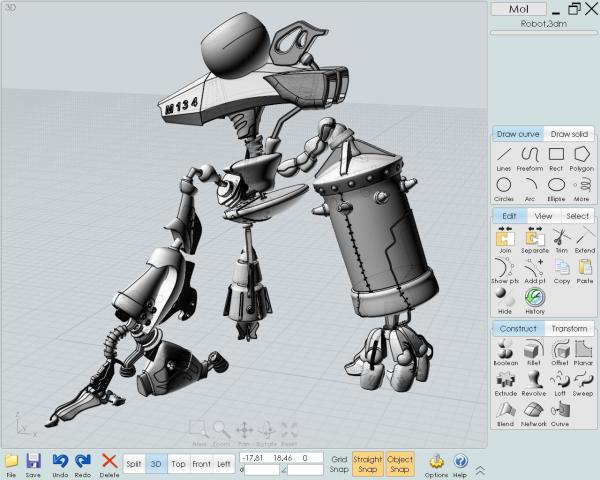Switch to the Draw solid tab

tap(569, 134)
